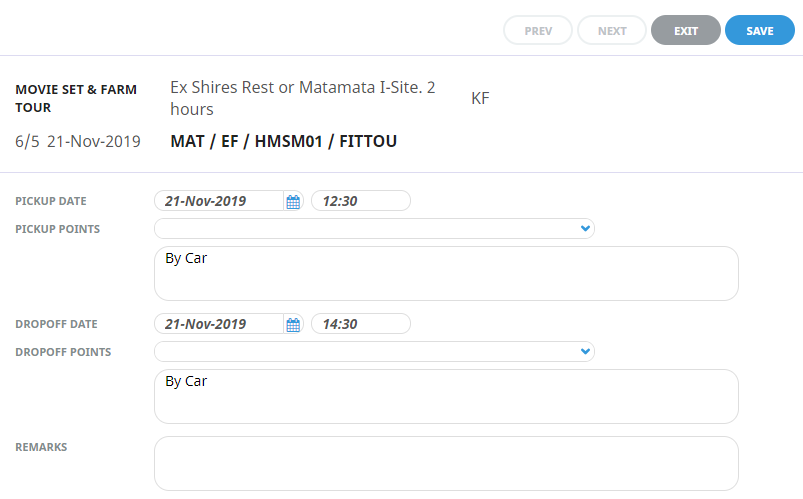Click the pickup date field
Viewport: 803px width, 499px height.
pos(220,201)
